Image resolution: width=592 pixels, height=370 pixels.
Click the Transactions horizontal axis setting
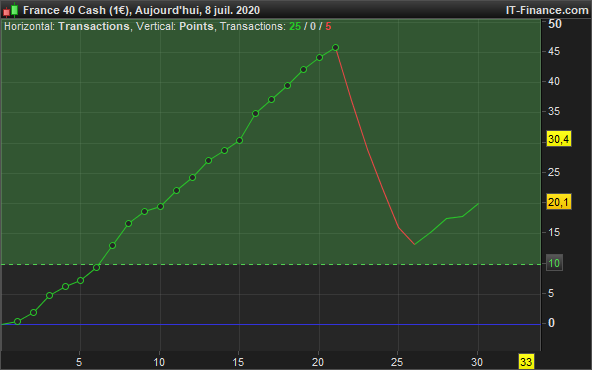click(x=94, y=26)
